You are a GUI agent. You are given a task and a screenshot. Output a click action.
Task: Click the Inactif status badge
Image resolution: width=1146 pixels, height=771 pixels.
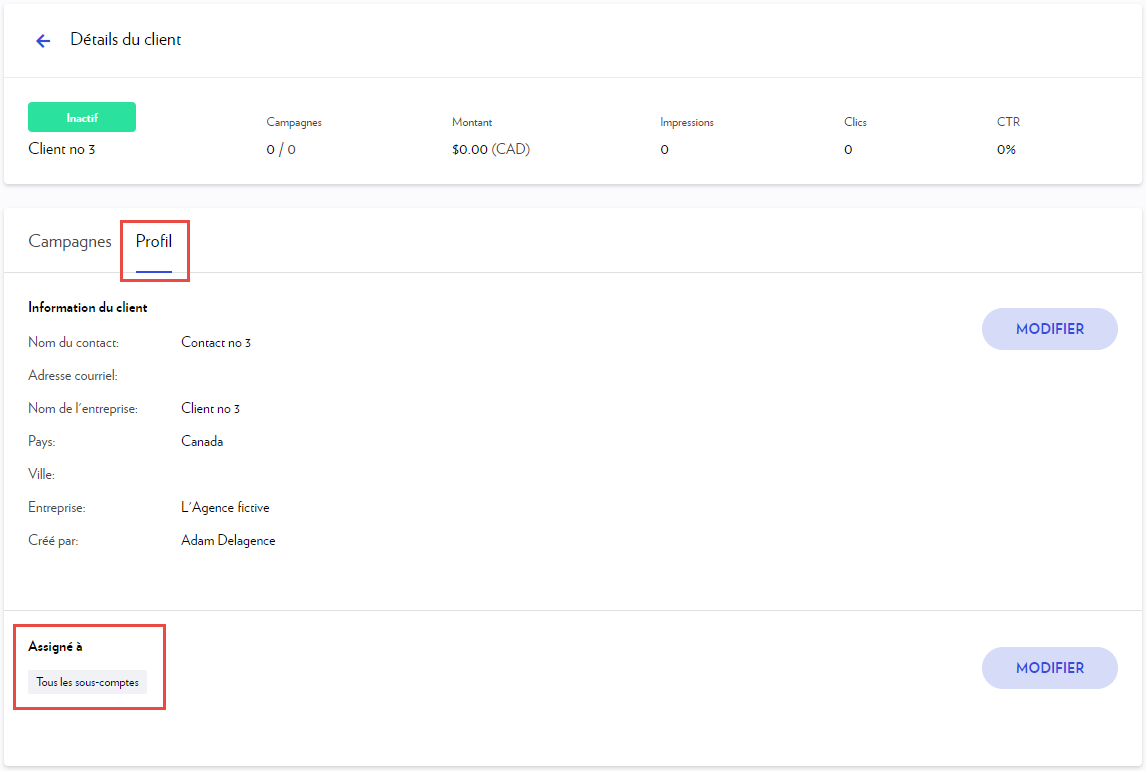(x=81, y=117)
